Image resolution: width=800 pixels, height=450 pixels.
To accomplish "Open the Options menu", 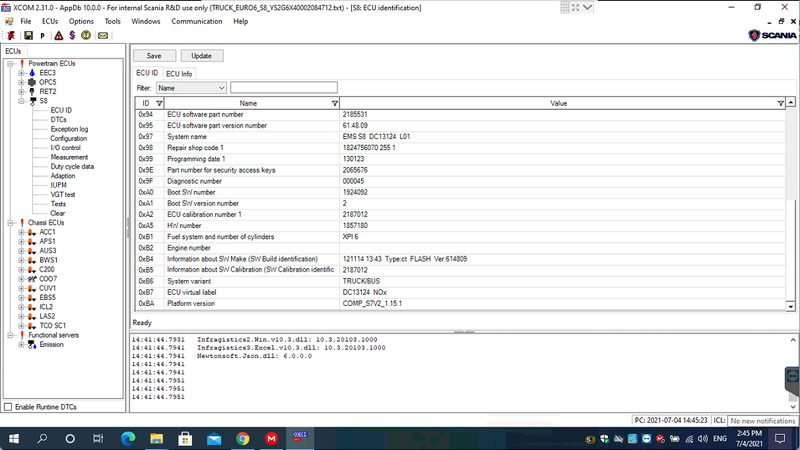I will tap(81, 21).
